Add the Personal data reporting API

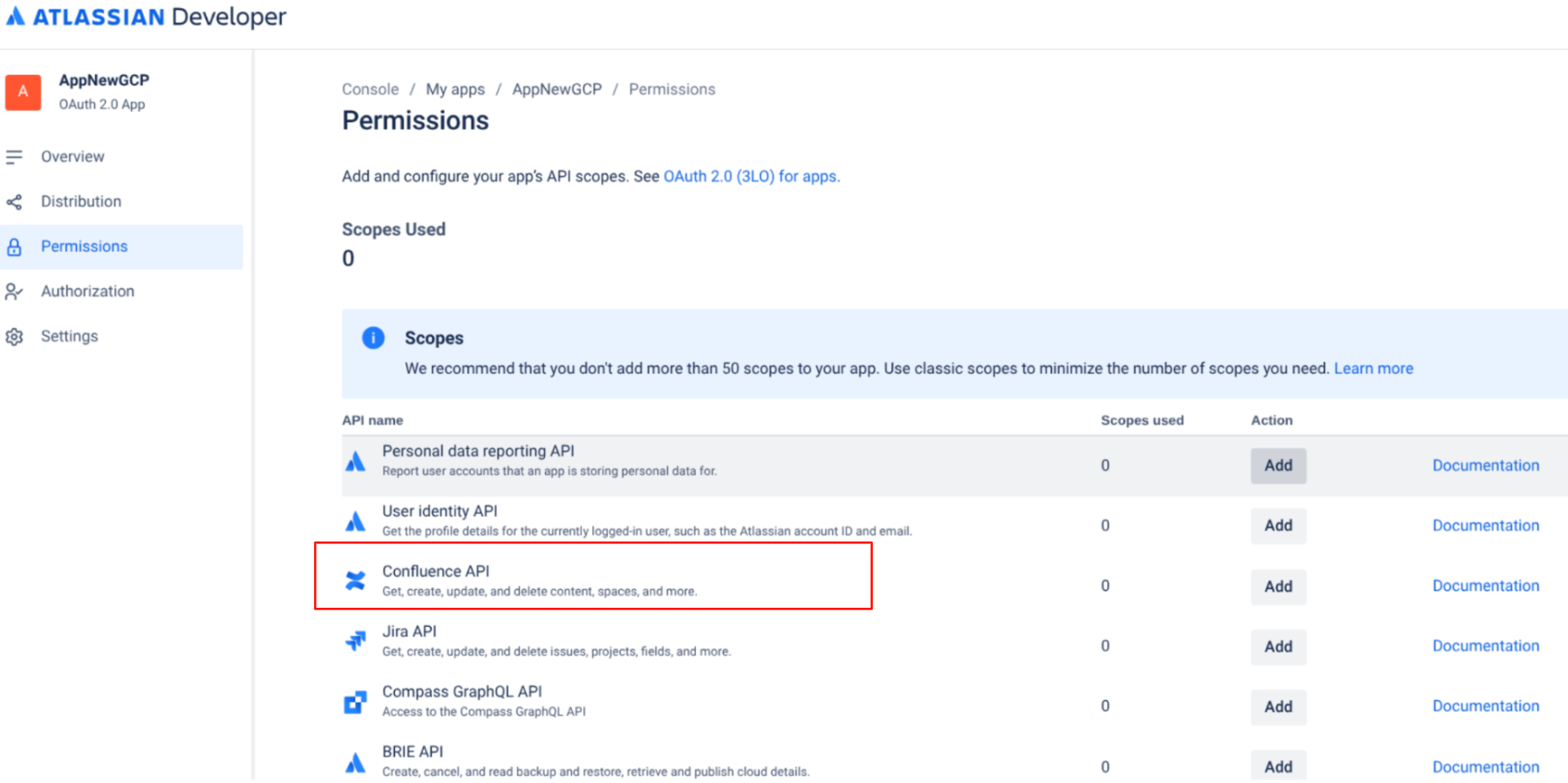[x=1278, y=466]
